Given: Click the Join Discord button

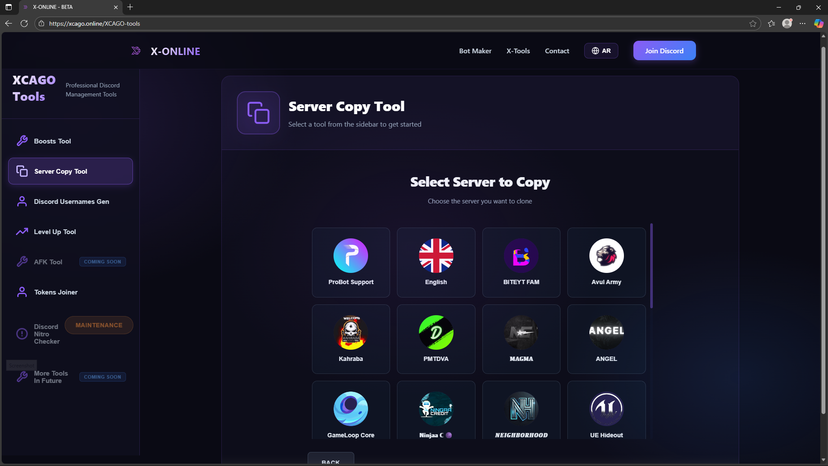Looking at the screenshot, I should (x=664, y=51).
